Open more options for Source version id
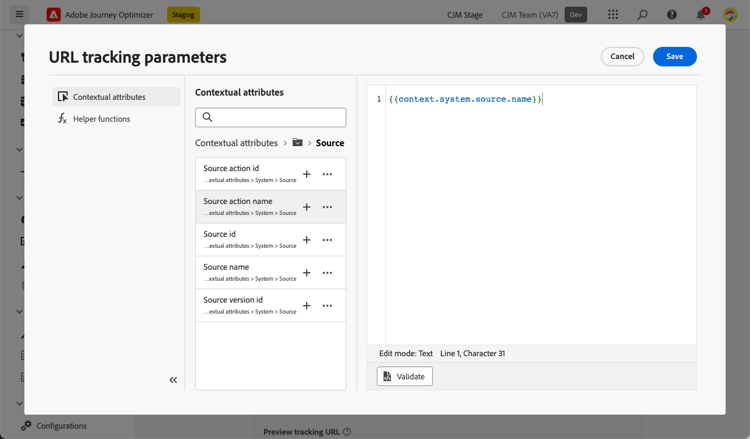This screenshot has width=750, height=439. pos(327,306)
